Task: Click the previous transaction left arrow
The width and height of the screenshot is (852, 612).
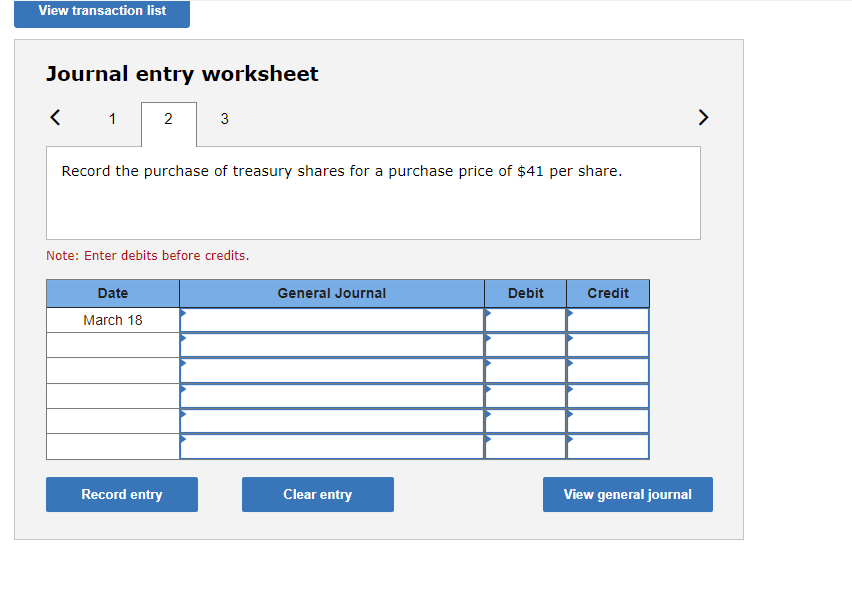Action: 55,117
